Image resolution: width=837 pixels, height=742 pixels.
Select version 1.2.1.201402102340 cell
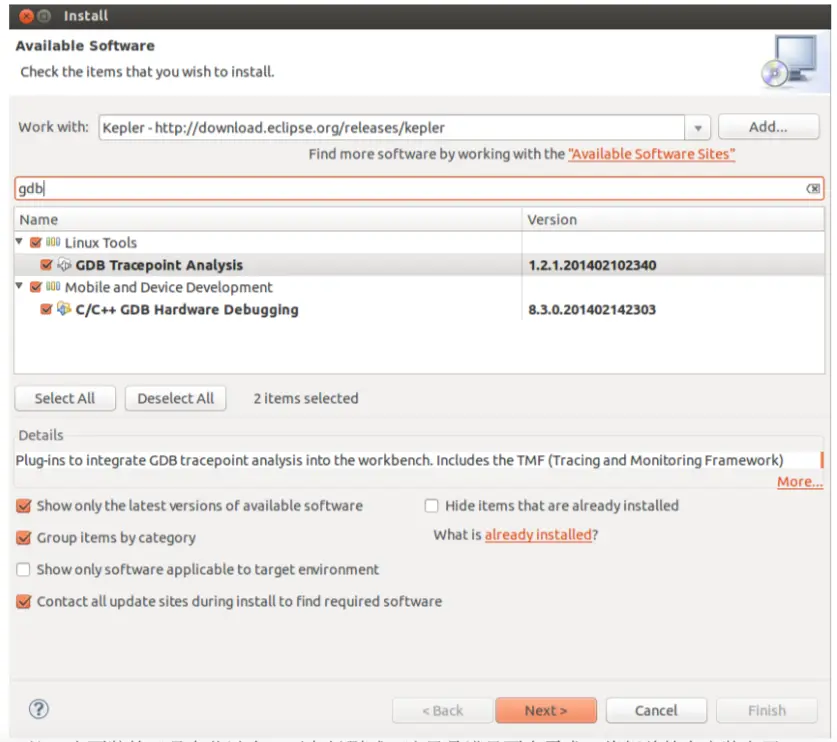click(592, 265)
